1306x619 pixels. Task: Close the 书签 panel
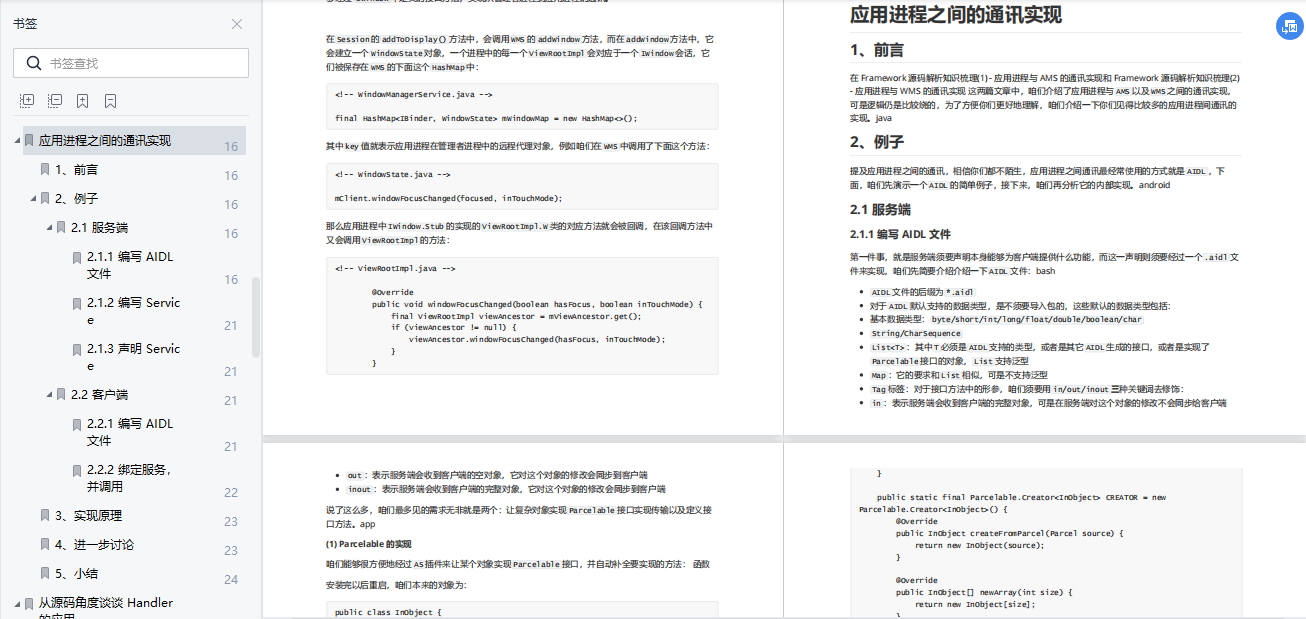click(x=236, y=24)
